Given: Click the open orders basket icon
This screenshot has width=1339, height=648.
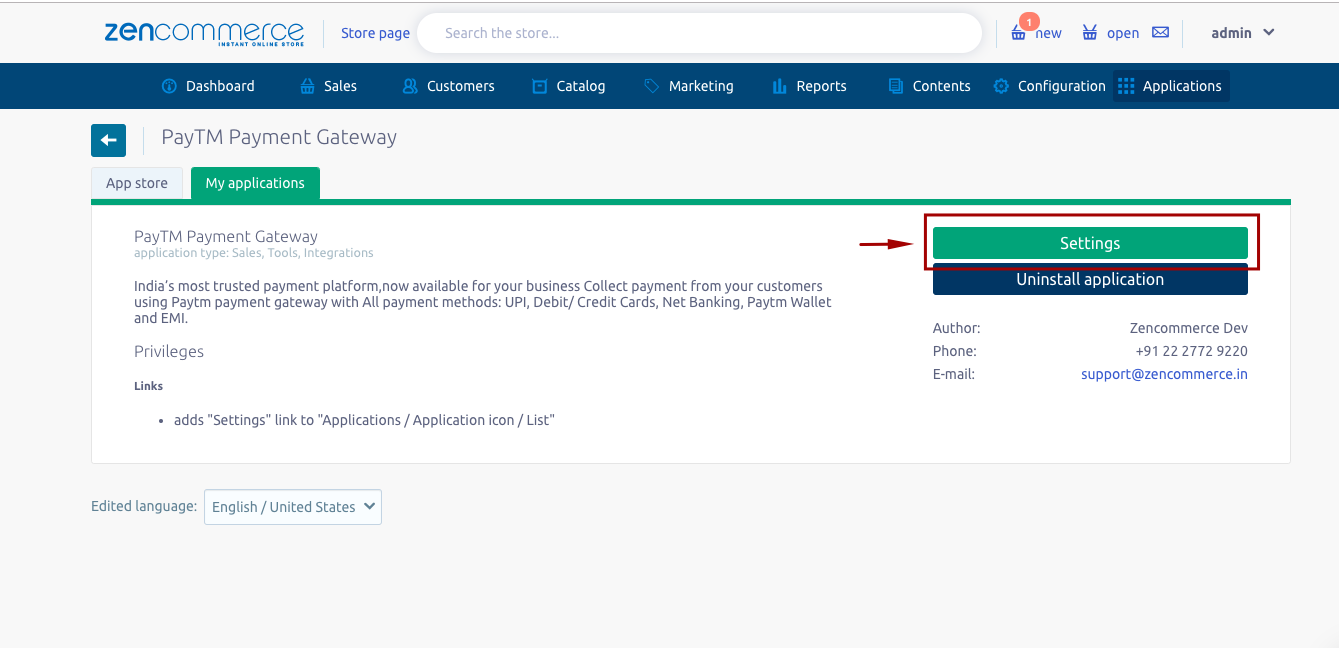Looking at the screenshot, I should tap(1090, 33).
